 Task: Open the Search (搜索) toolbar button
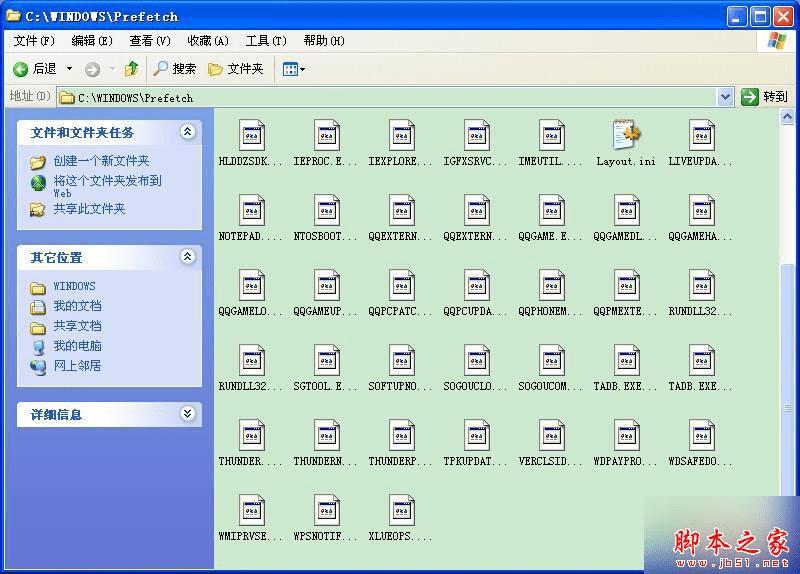click(x=175, y=69)
